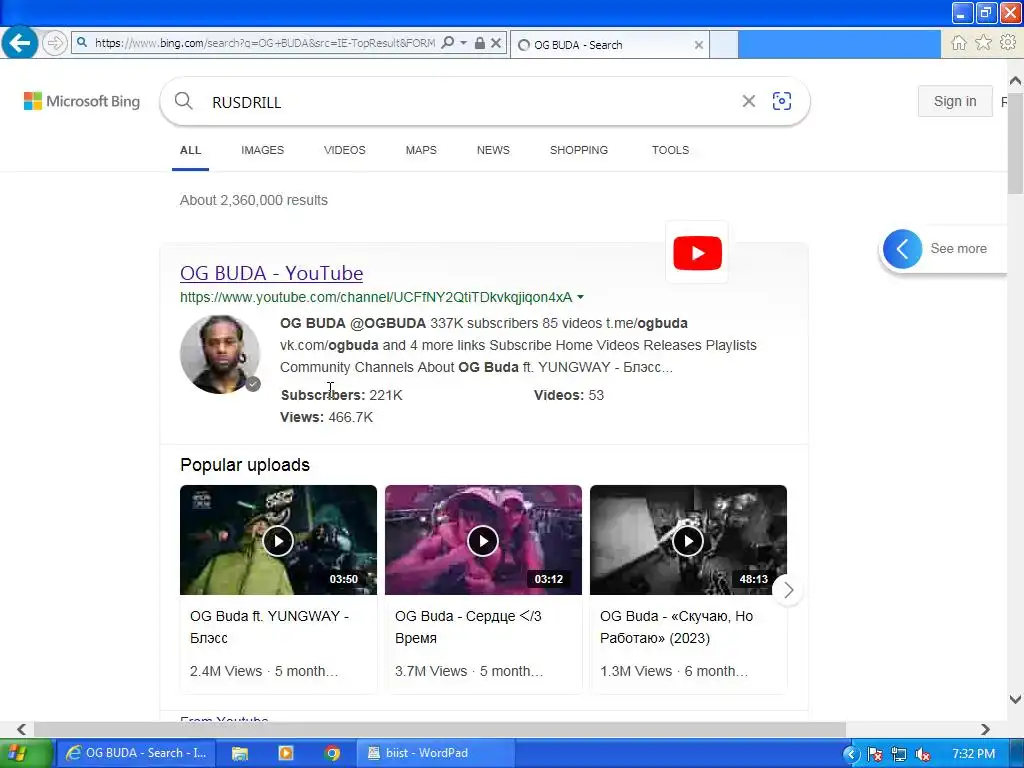Click Views: 466.7K text

pyautogui.click(x=327, y=417)
